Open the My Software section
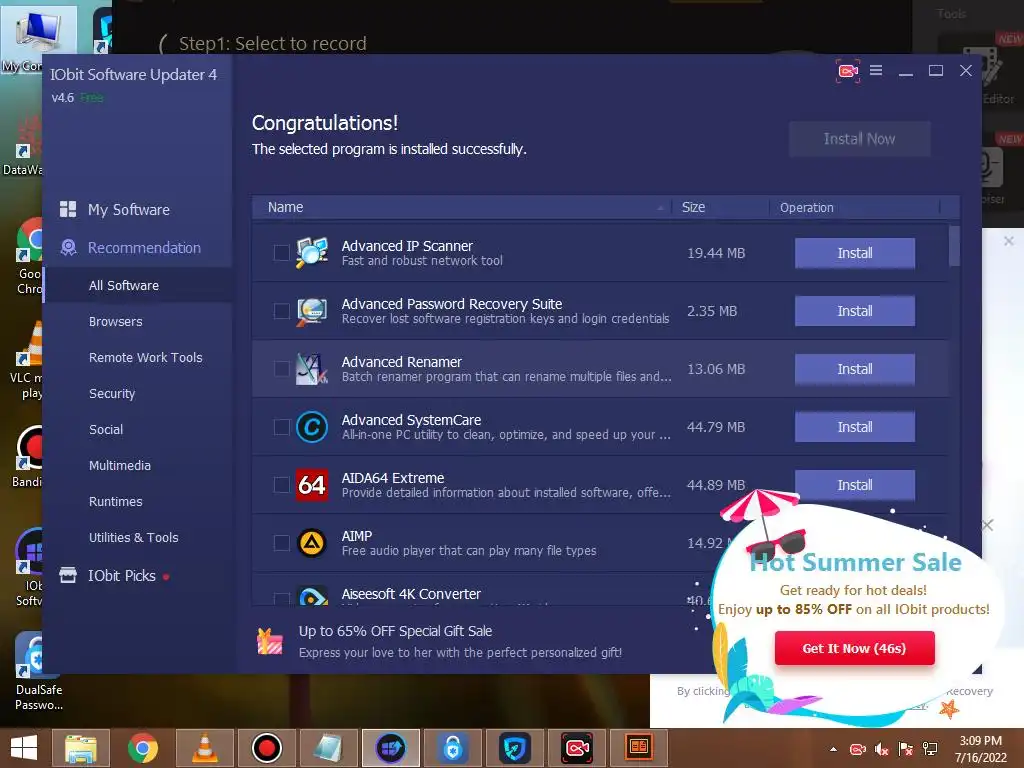Image resolution: width=1024 pixels, height=768 pixels. point(129,209)
